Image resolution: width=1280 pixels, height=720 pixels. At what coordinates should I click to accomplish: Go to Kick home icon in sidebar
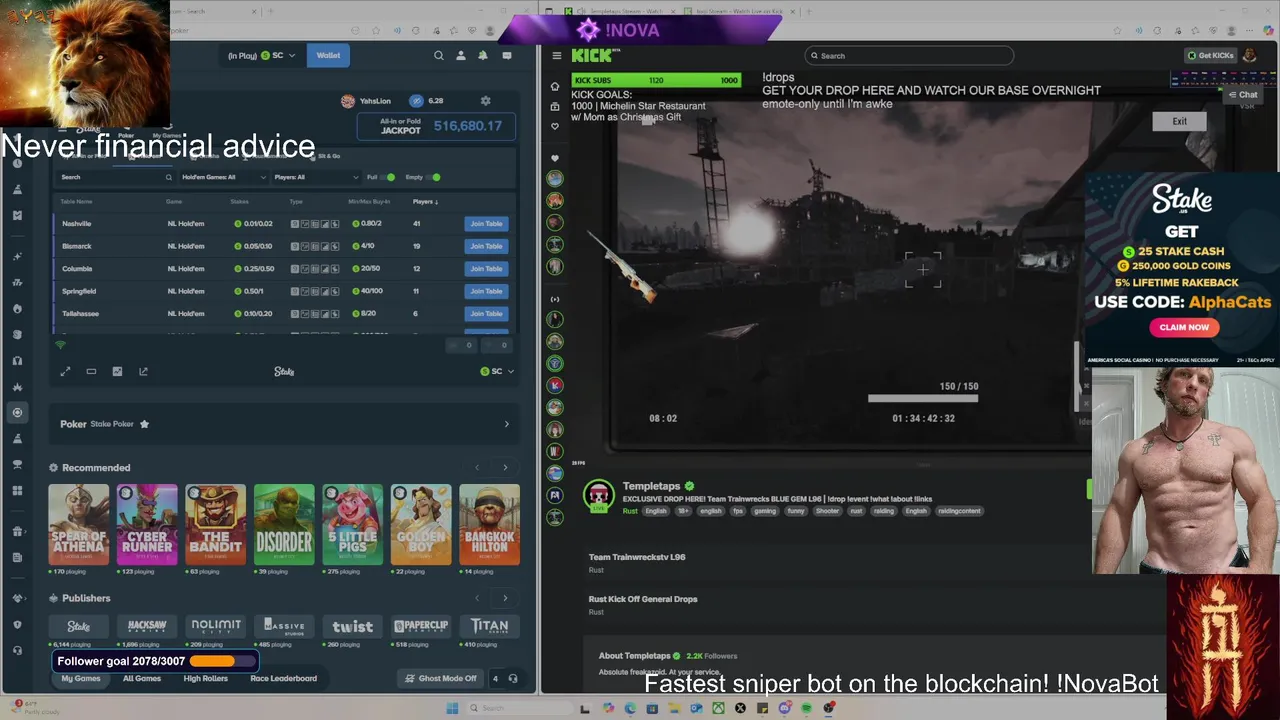tap(555, 86)
